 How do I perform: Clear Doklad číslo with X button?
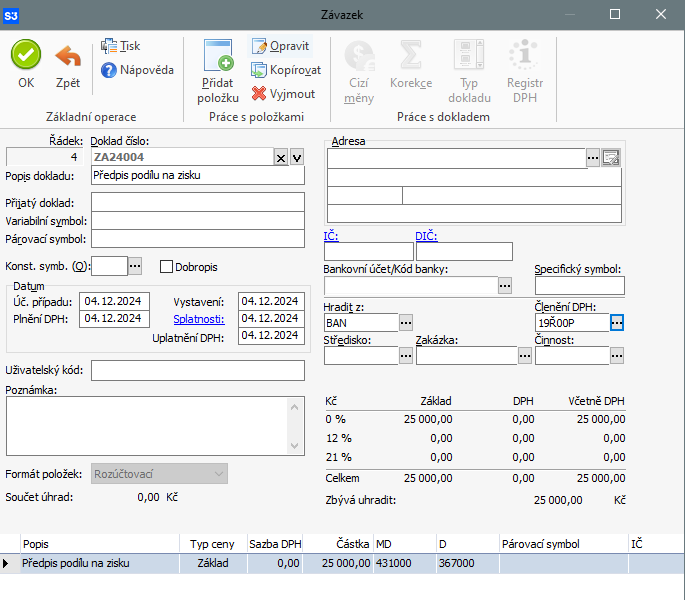(281, 158)
